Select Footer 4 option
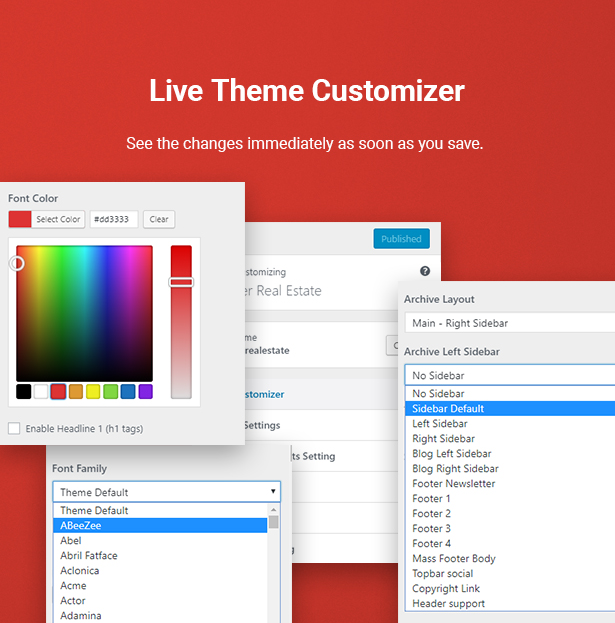The image size is (615, 623). [x=510, y=544]
